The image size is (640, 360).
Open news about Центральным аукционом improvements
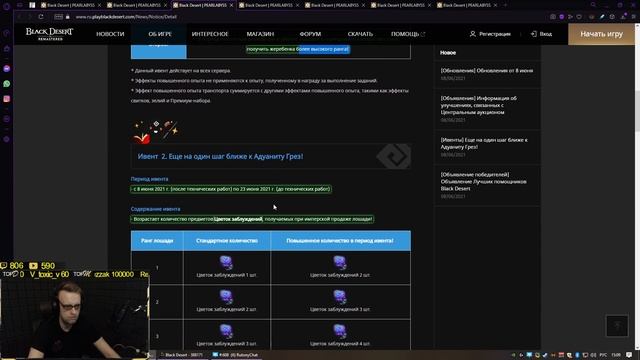tap(478, 105)
